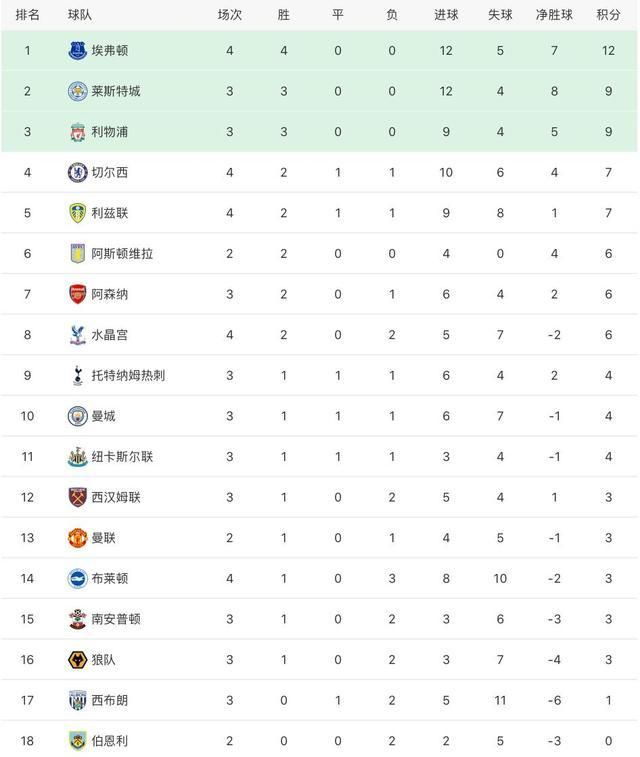The height and width of the screenshot is (757, 640).
Task: Select the 进球 column header
Action: [446, 15]
